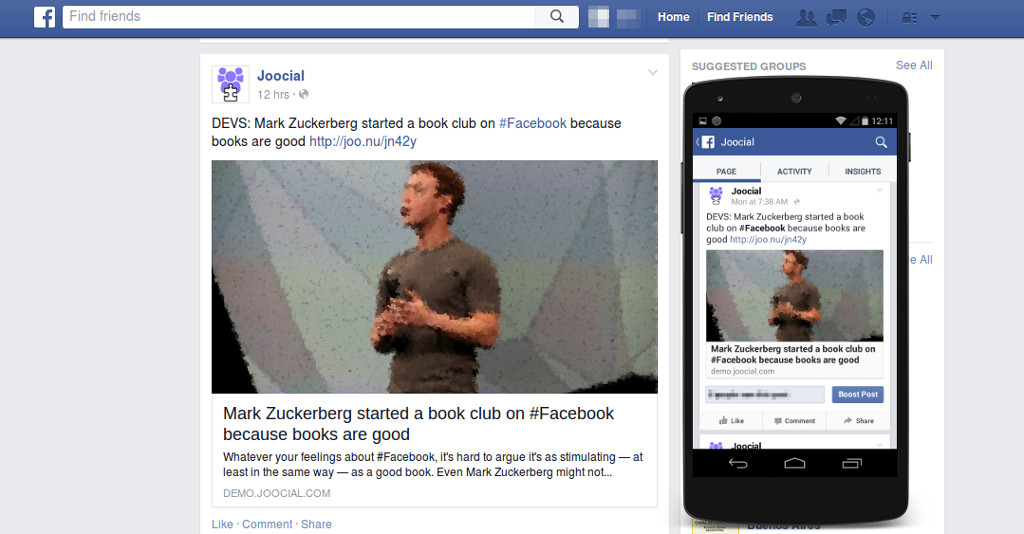Click the Find friends search field
Viewport: 1024px width, 534px height.
pos(299,16)
